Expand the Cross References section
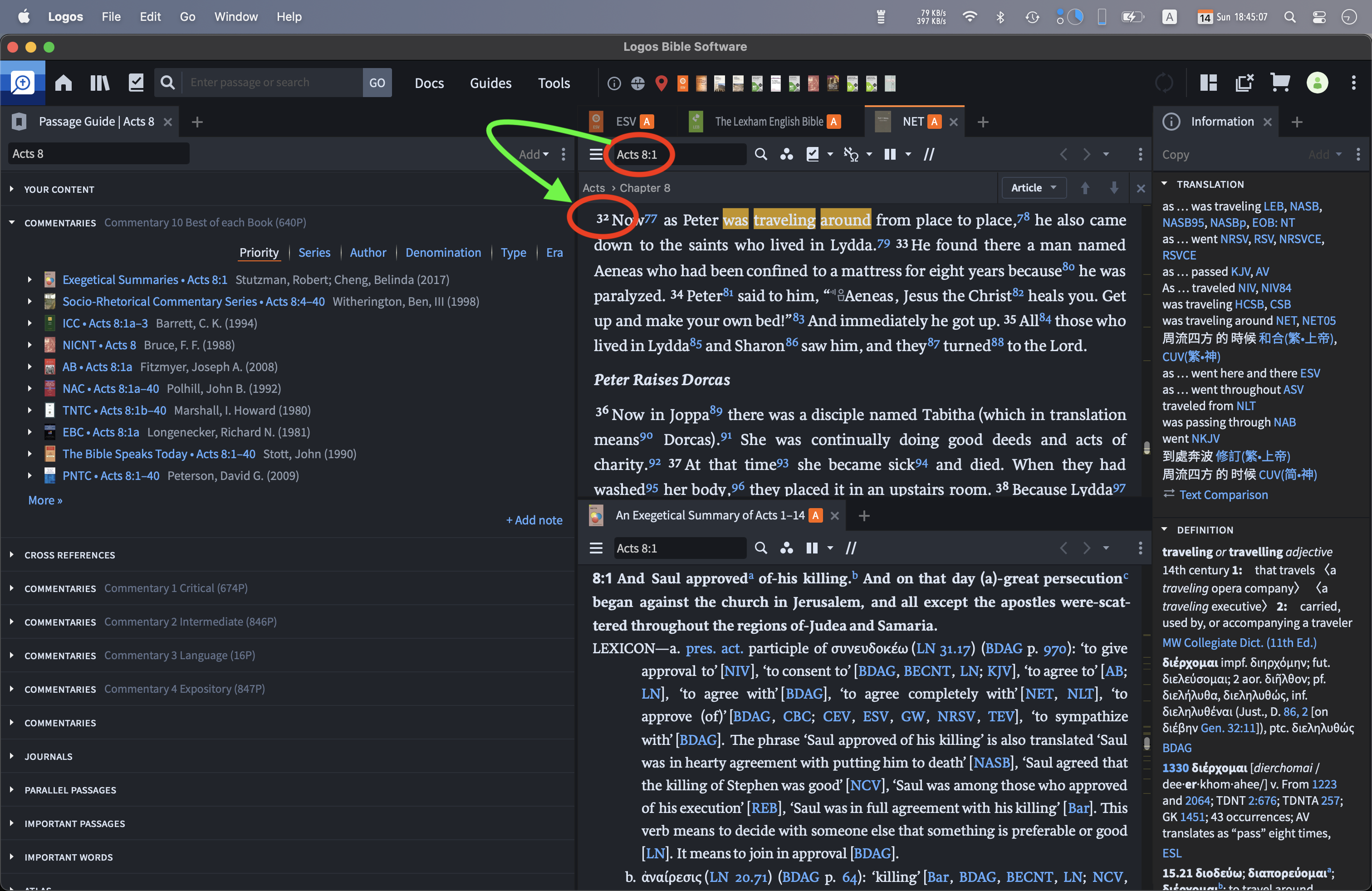 11,555
